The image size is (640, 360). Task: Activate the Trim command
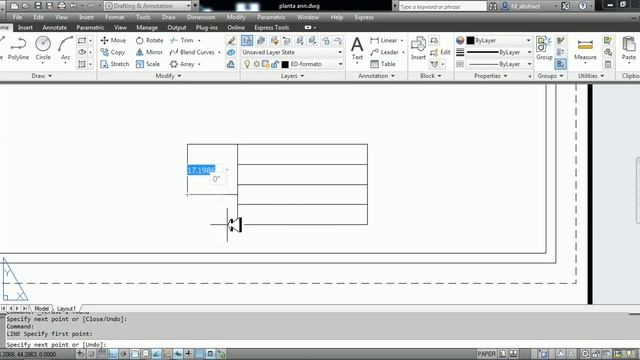click(182, 40)
